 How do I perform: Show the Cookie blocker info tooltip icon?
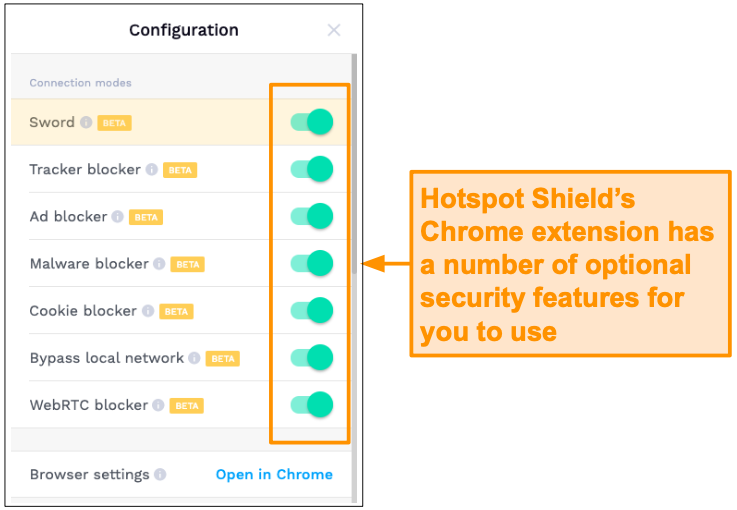(x=148, y=311)
